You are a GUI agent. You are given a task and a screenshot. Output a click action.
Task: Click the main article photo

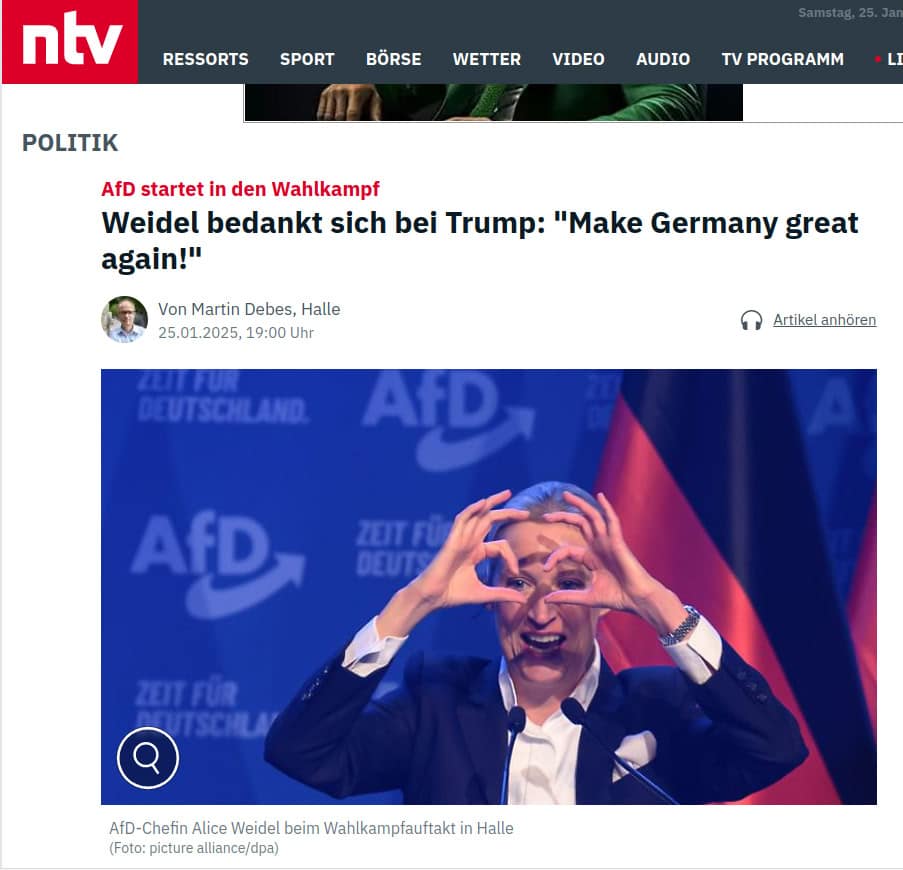click(489, 587)
